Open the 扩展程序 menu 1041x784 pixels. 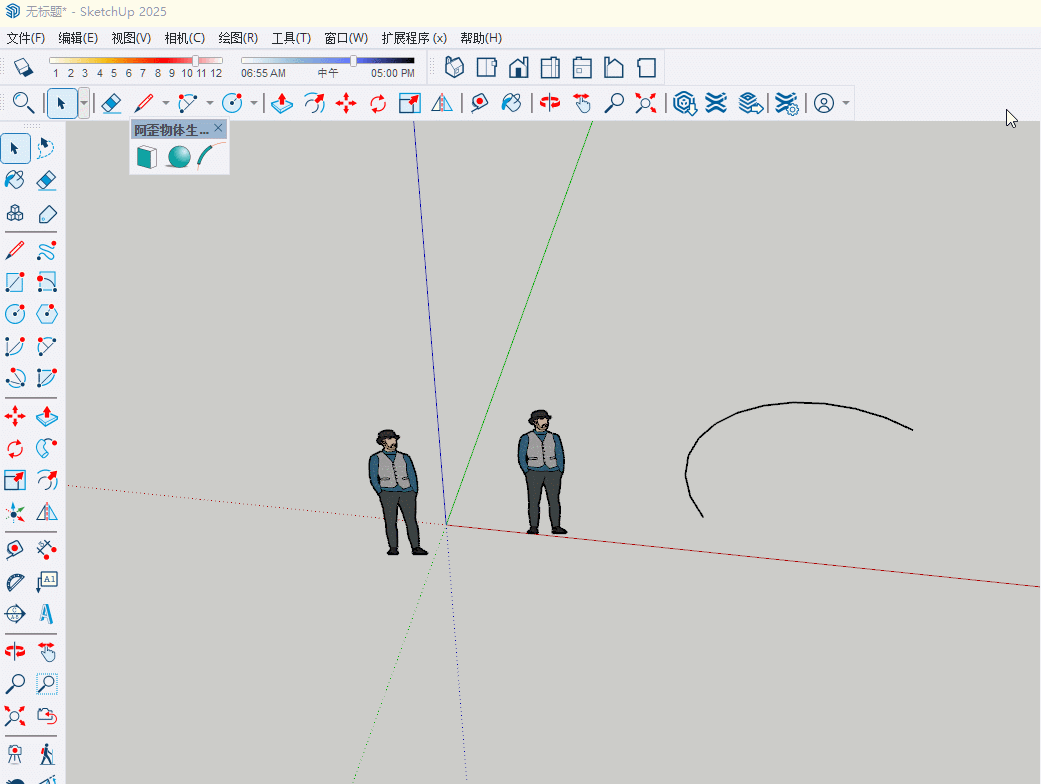pos(413,38)
